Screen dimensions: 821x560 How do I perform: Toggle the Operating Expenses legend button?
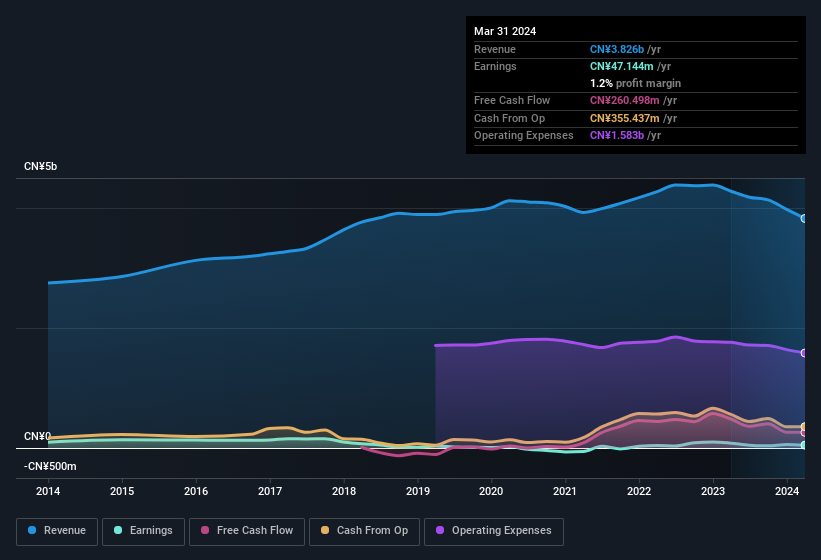point(494,531)
